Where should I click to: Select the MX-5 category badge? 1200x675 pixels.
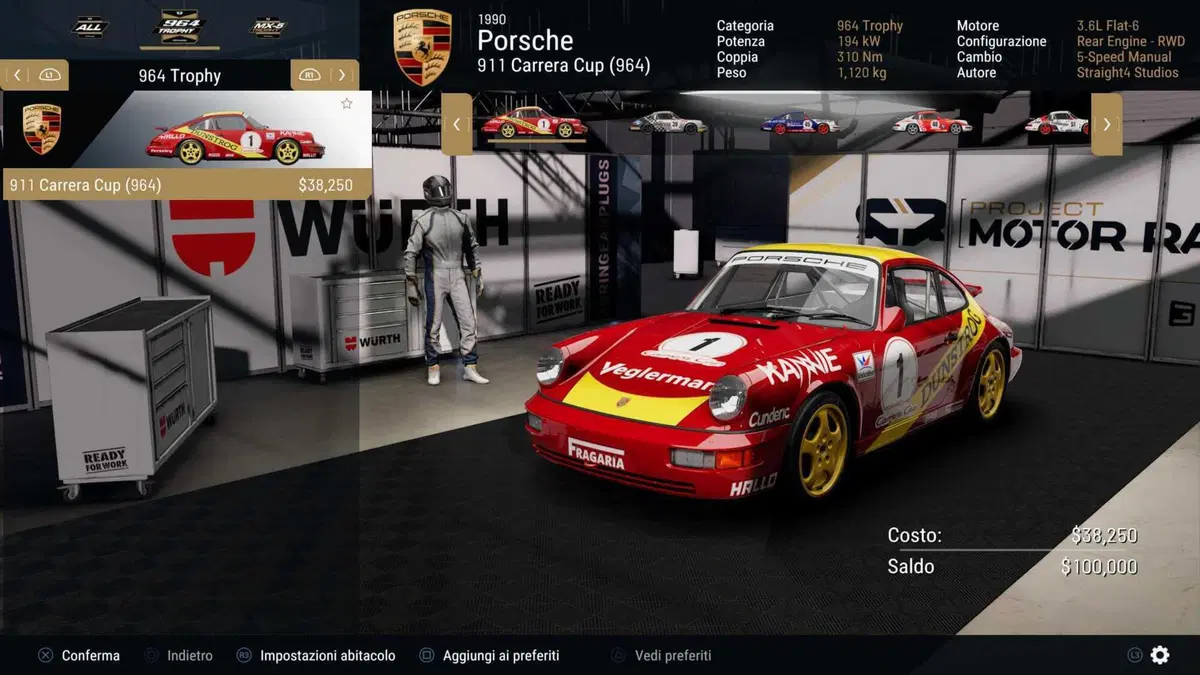pyautogui.click(x=267, y=27)
